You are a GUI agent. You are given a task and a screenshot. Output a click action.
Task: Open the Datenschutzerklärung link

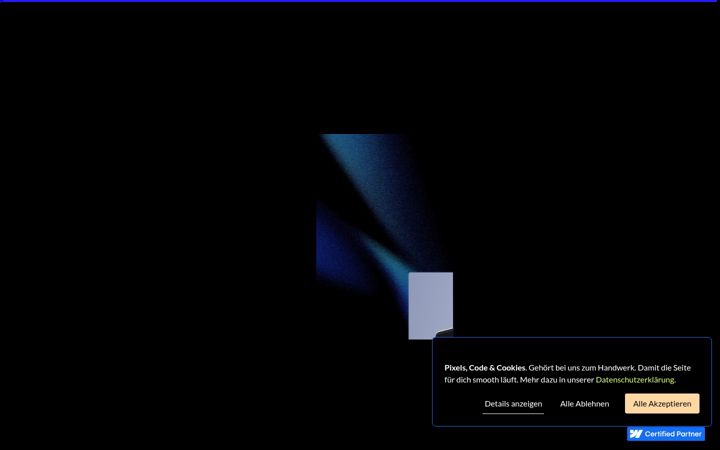click(x=635, y=380)
